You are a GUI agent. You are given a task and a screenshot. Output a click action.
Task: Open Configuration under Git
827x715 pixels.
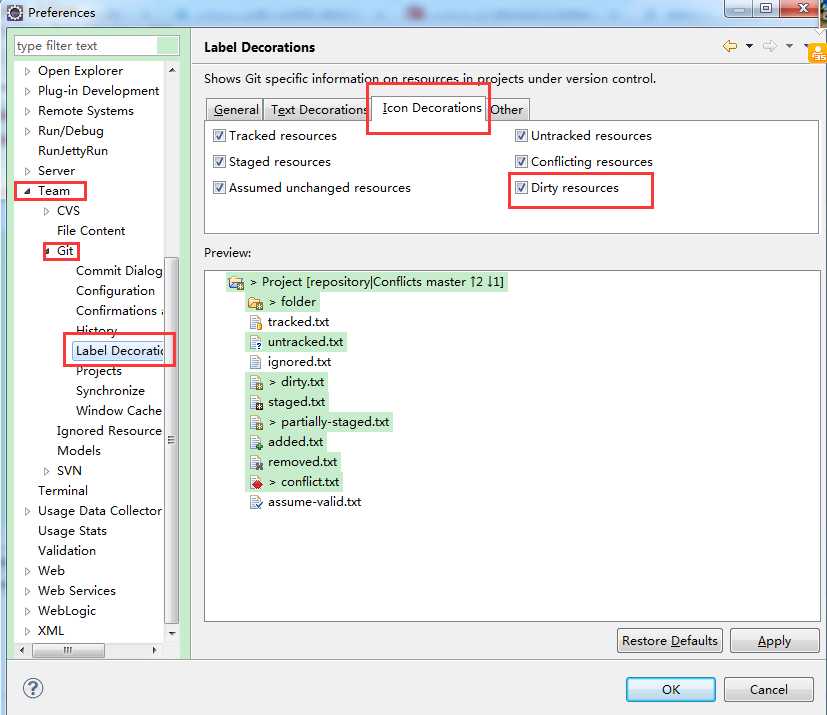116,291
